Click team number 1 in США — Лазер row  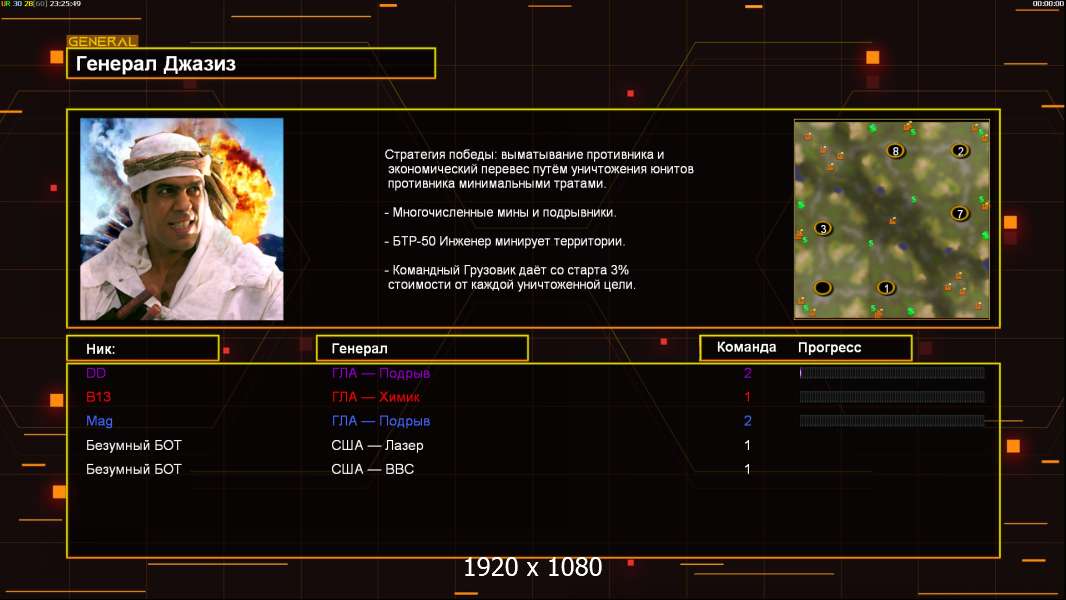coord(747,445)
